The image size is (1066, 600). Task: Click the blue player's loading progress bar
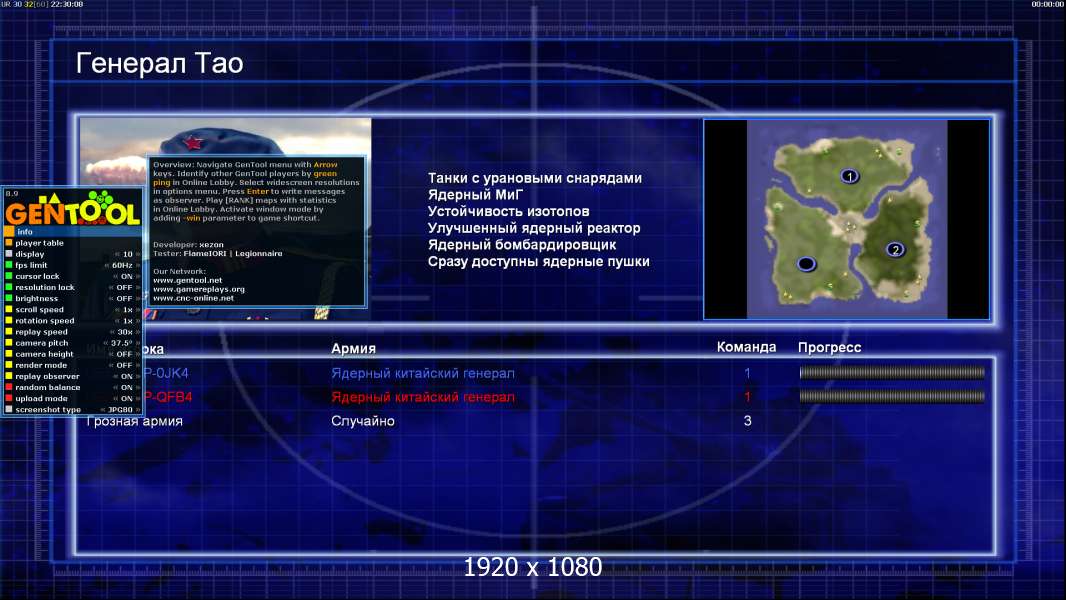point(892,372)
